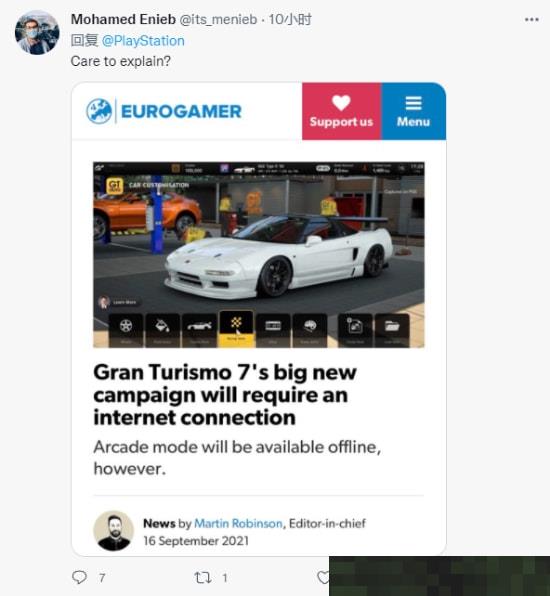The width and height of the screenshot is (550, 596).
Task: Click the Martin Robinson author portrait
Action: tap(113, 531)
